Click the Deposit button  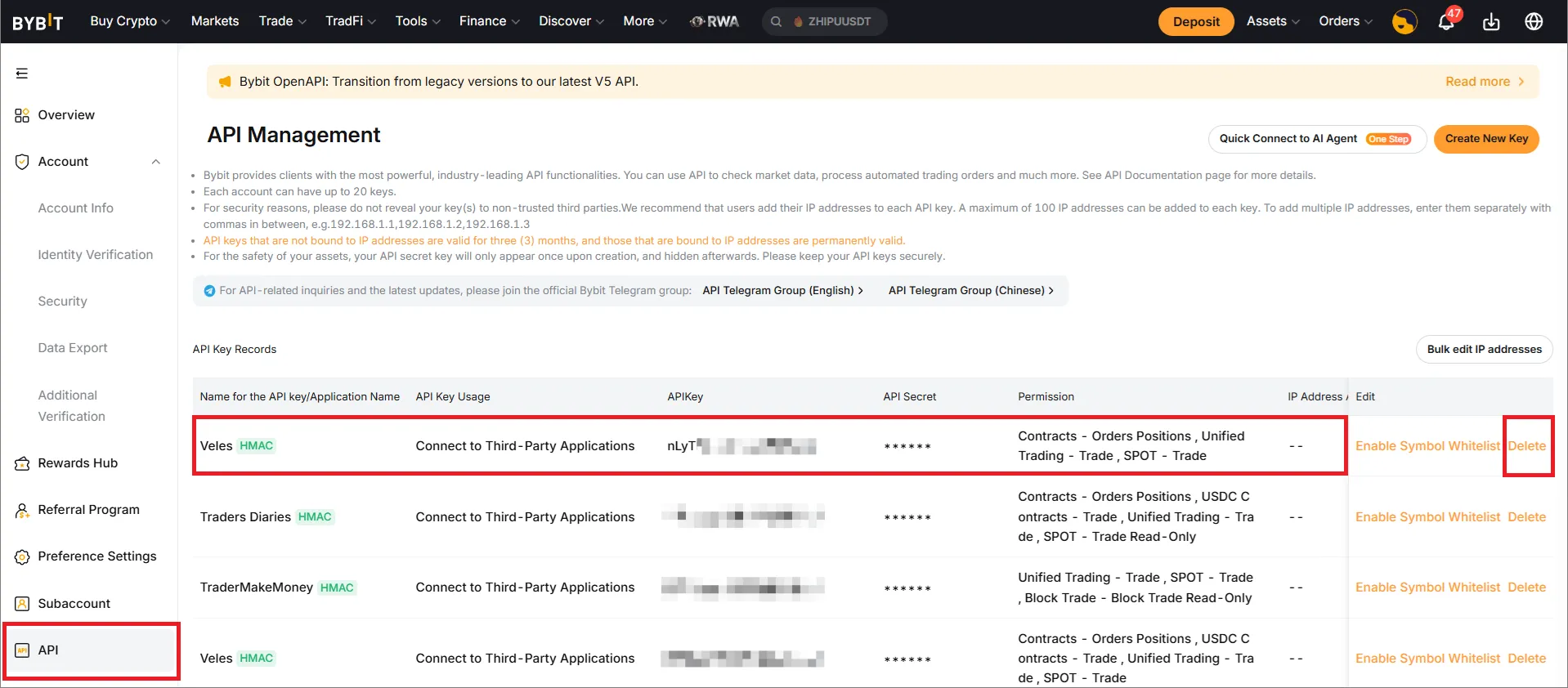[1196, 22]
